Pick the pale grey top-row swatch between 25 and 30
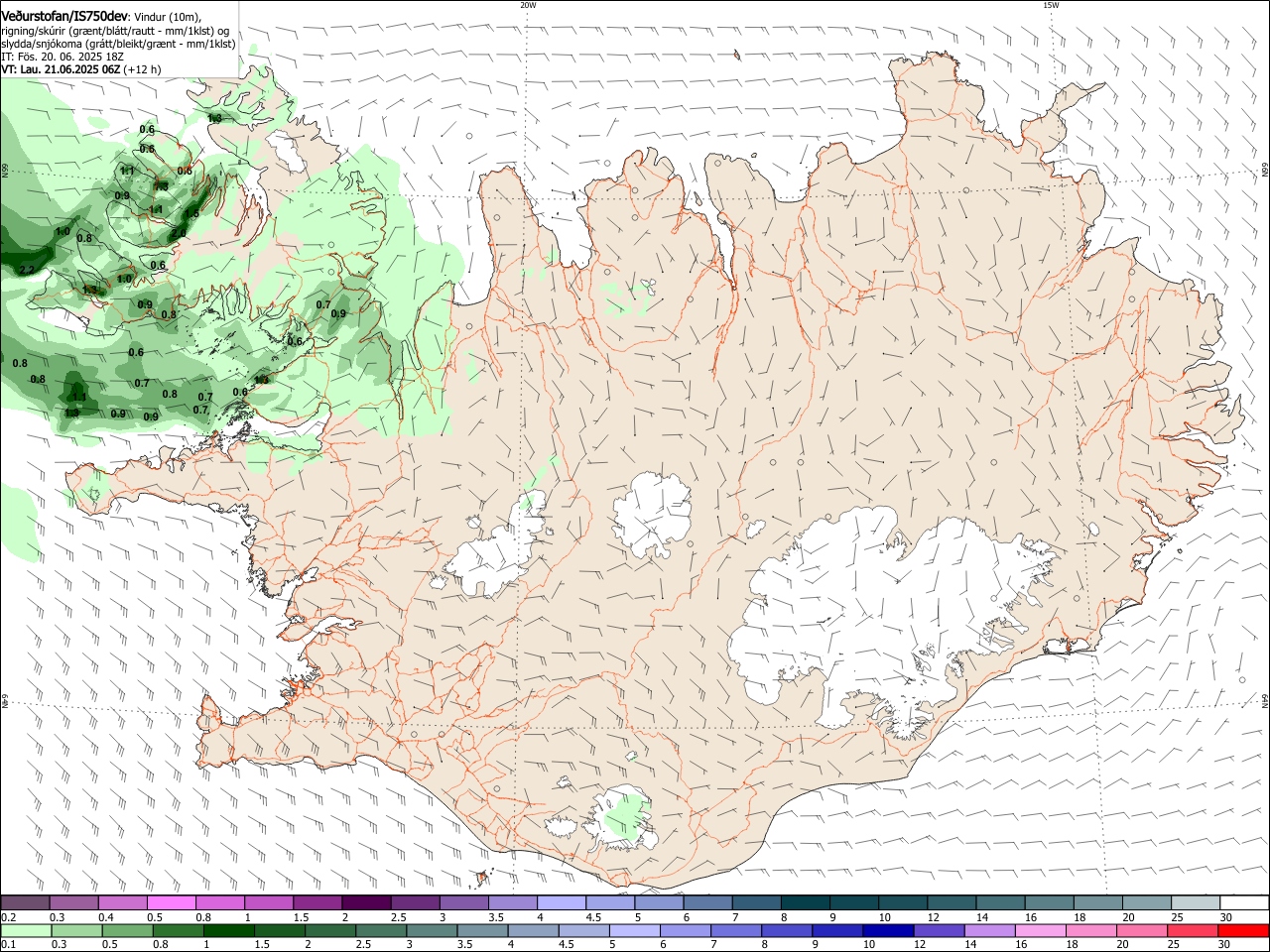 1197,902
